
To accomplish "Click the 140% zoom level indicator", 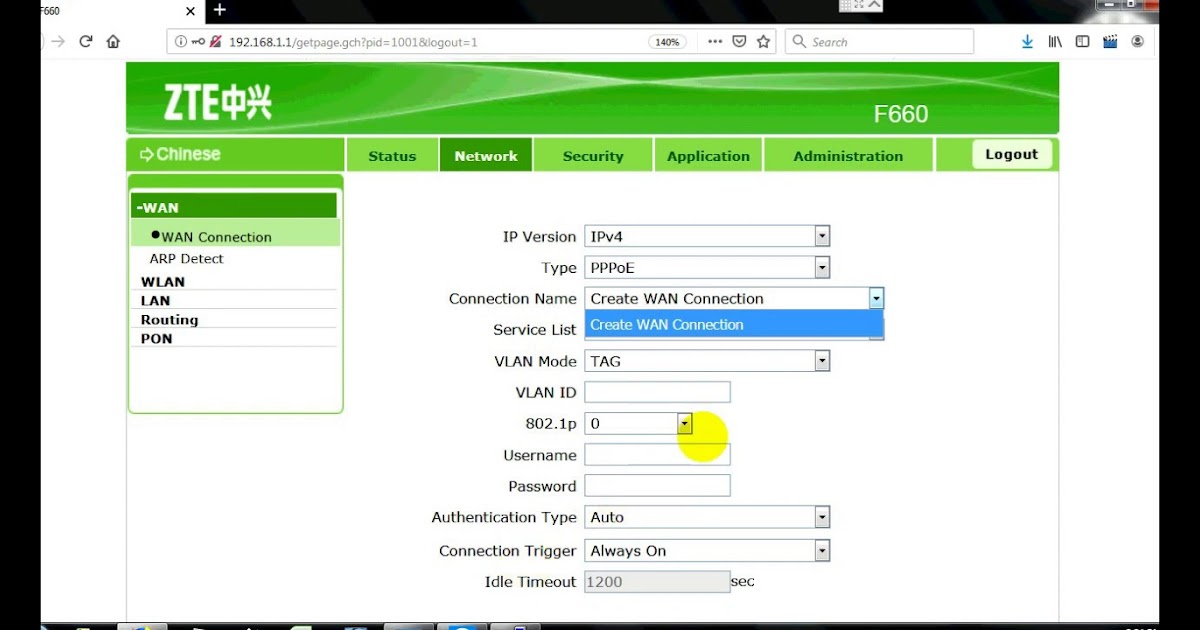I will pyautogui.click(x=666, y=42).
